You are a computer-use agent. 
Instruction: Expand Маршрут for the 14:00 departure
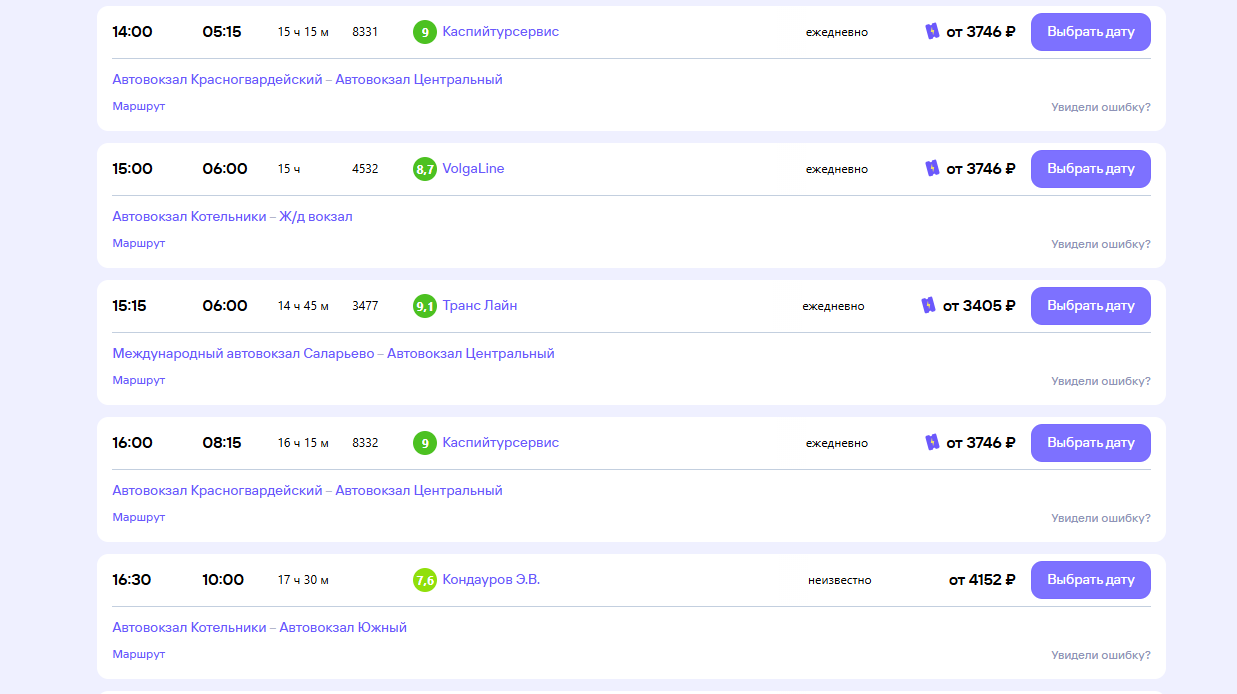139,106
